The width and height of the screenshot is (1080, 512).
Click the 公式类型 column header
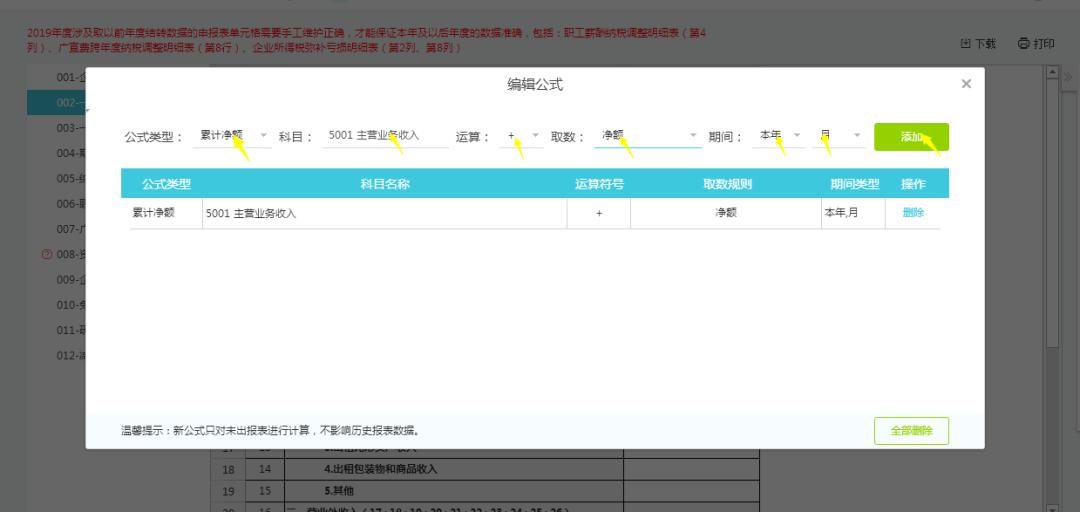tap(166, 184)
